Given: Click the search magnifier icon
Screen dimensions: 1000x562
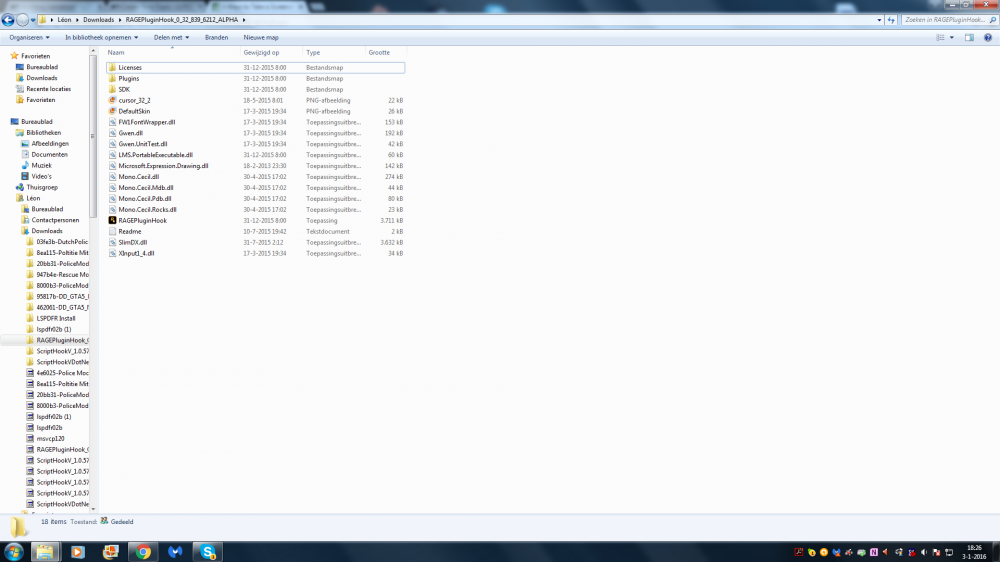Looking at the screenshot, I should coord(992,20).
